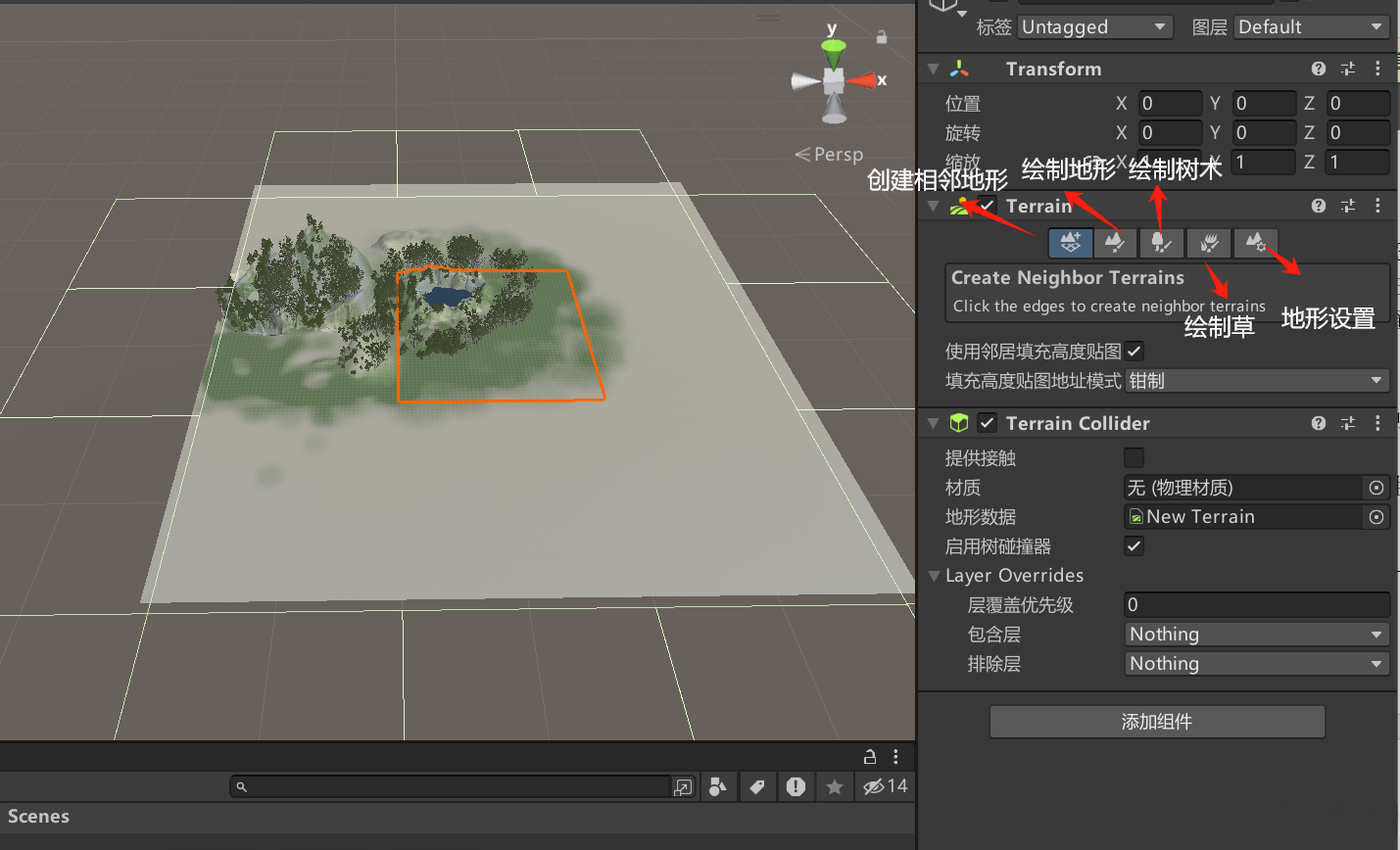Collapse the Layer Overrides section
Viewport: 1400px width, 850px height.
point(935,576)
